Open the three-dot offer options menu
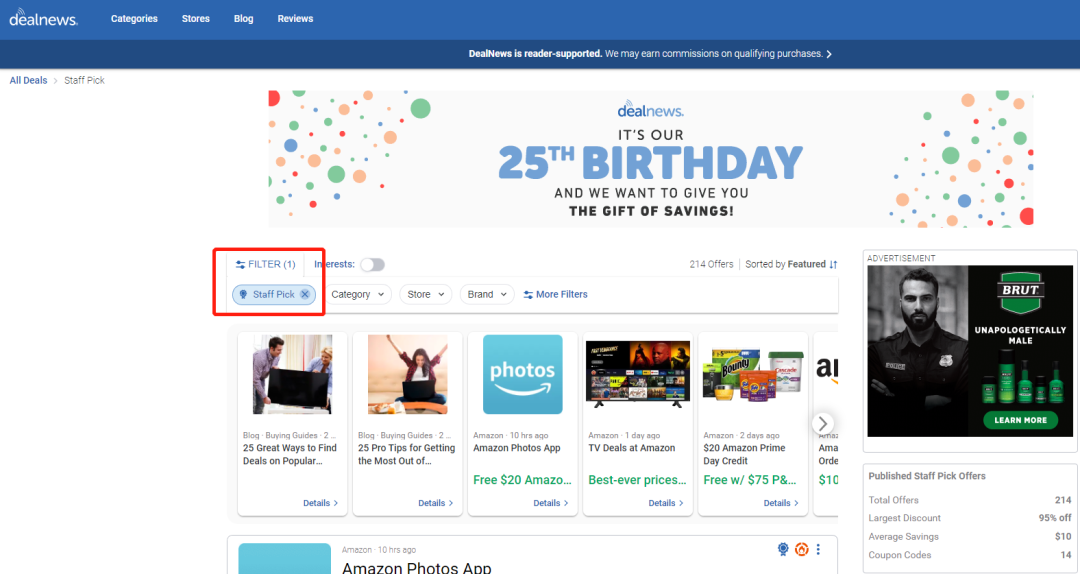Screen dimensions: 1080x574 point(818,549)
